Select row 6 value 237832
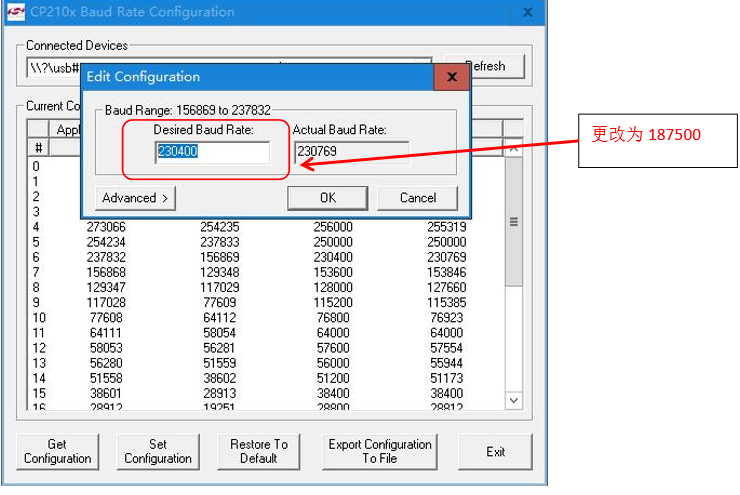 click(106, 257)
